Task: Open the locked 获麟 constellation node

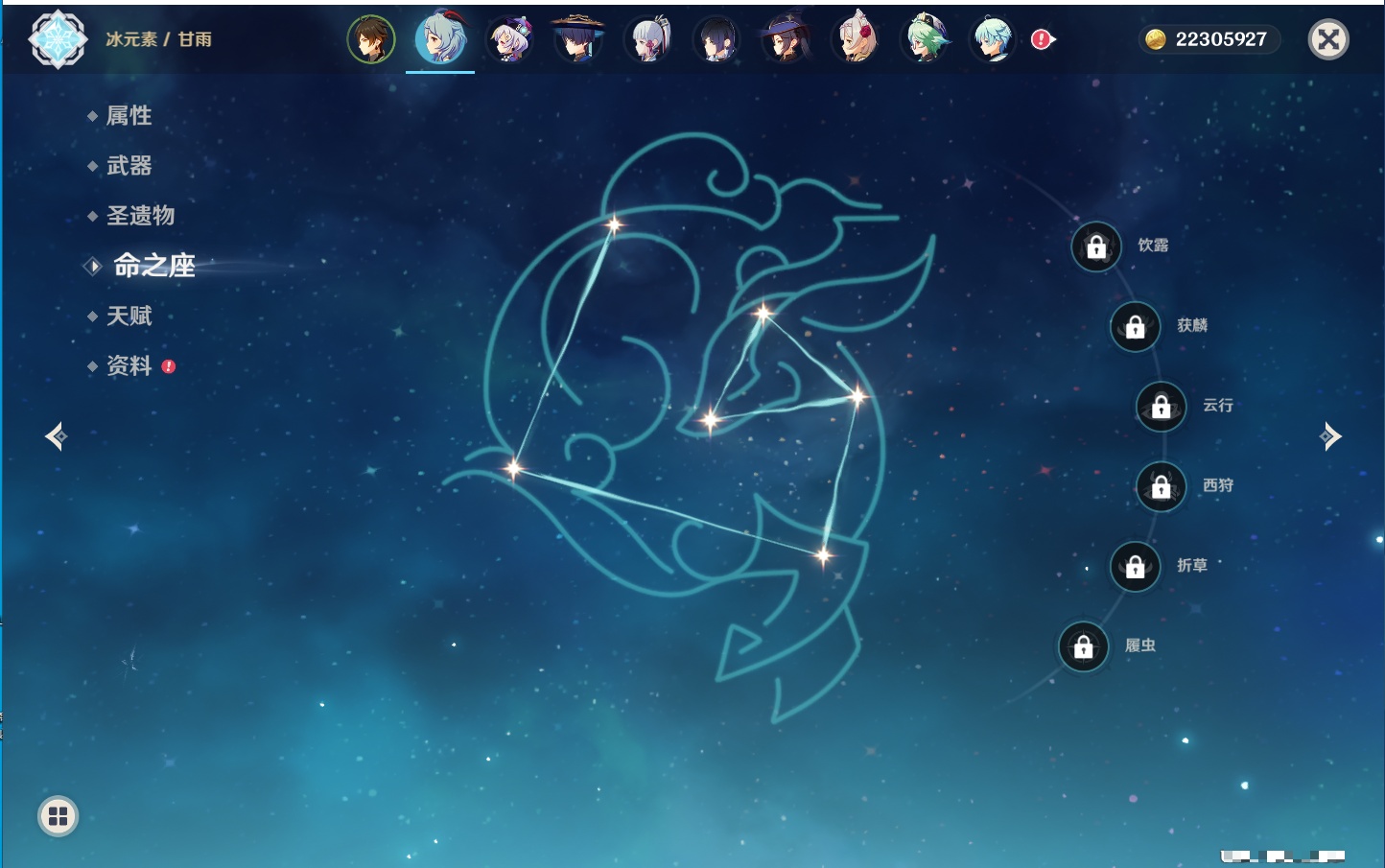Action: coord(1136,327)
